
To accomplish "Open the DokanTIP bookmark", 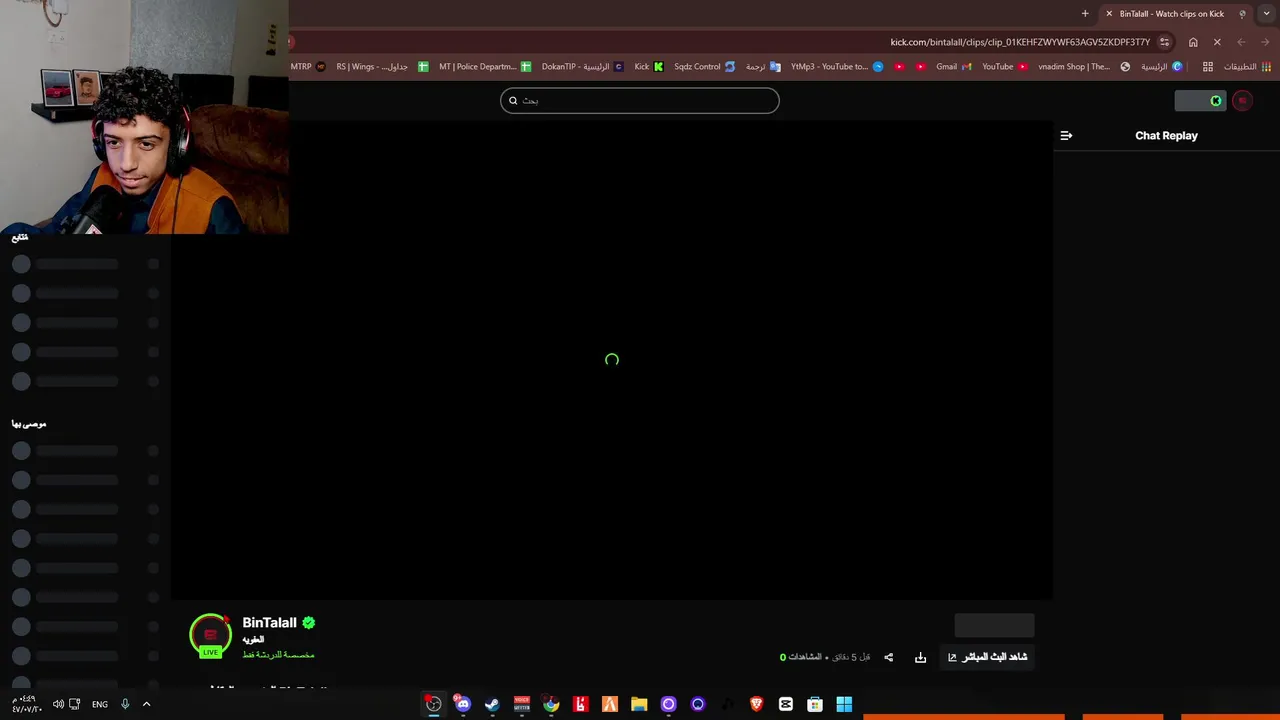I will pyautogui.click(x=583, y=67).
